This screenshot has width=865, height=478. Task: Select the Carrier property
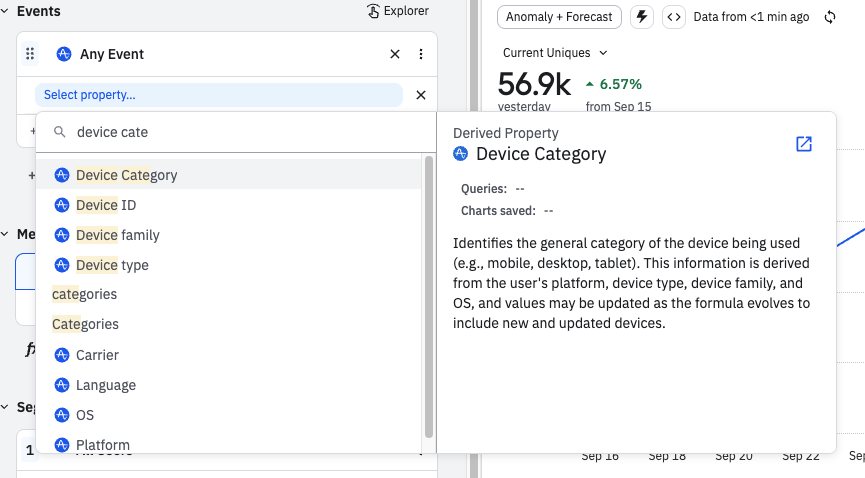(97, 355)
